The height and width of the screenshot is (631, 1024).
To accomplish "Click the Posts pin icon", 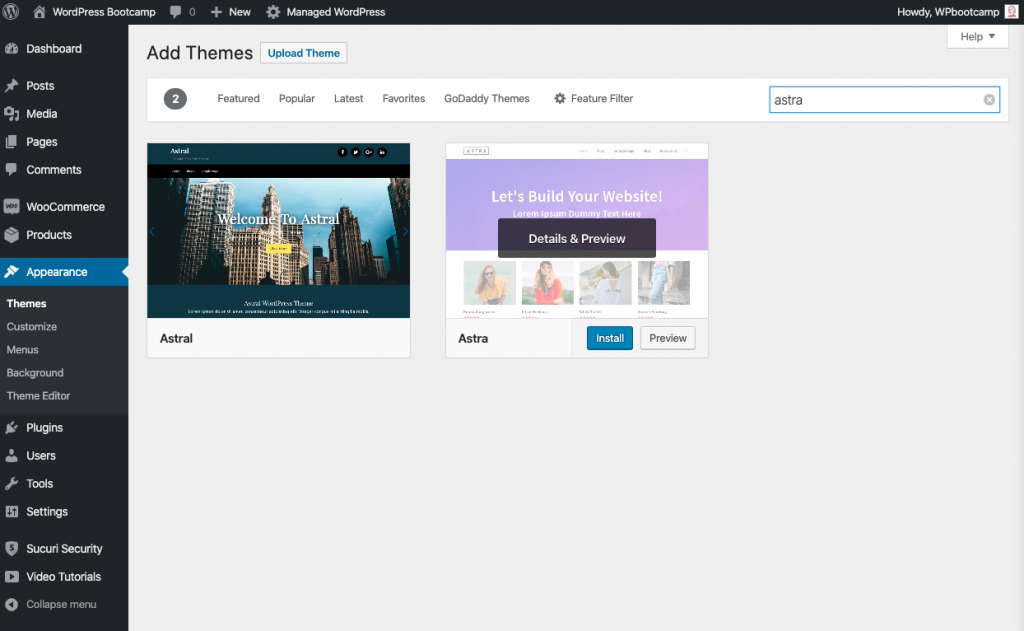I will [12, 86].
